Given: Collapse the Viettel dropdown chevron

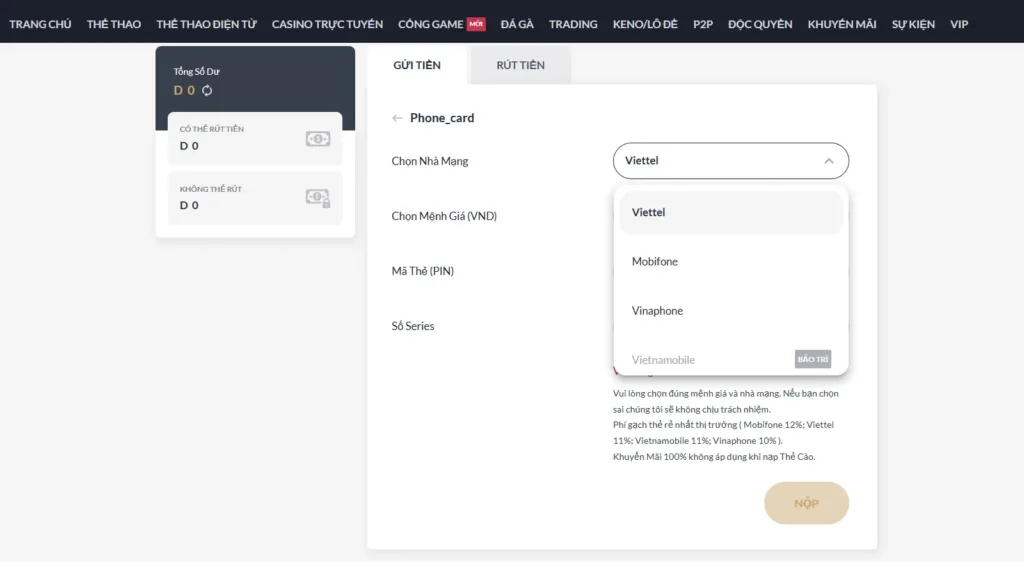Looking at the screenshot, I should (828, 161).
